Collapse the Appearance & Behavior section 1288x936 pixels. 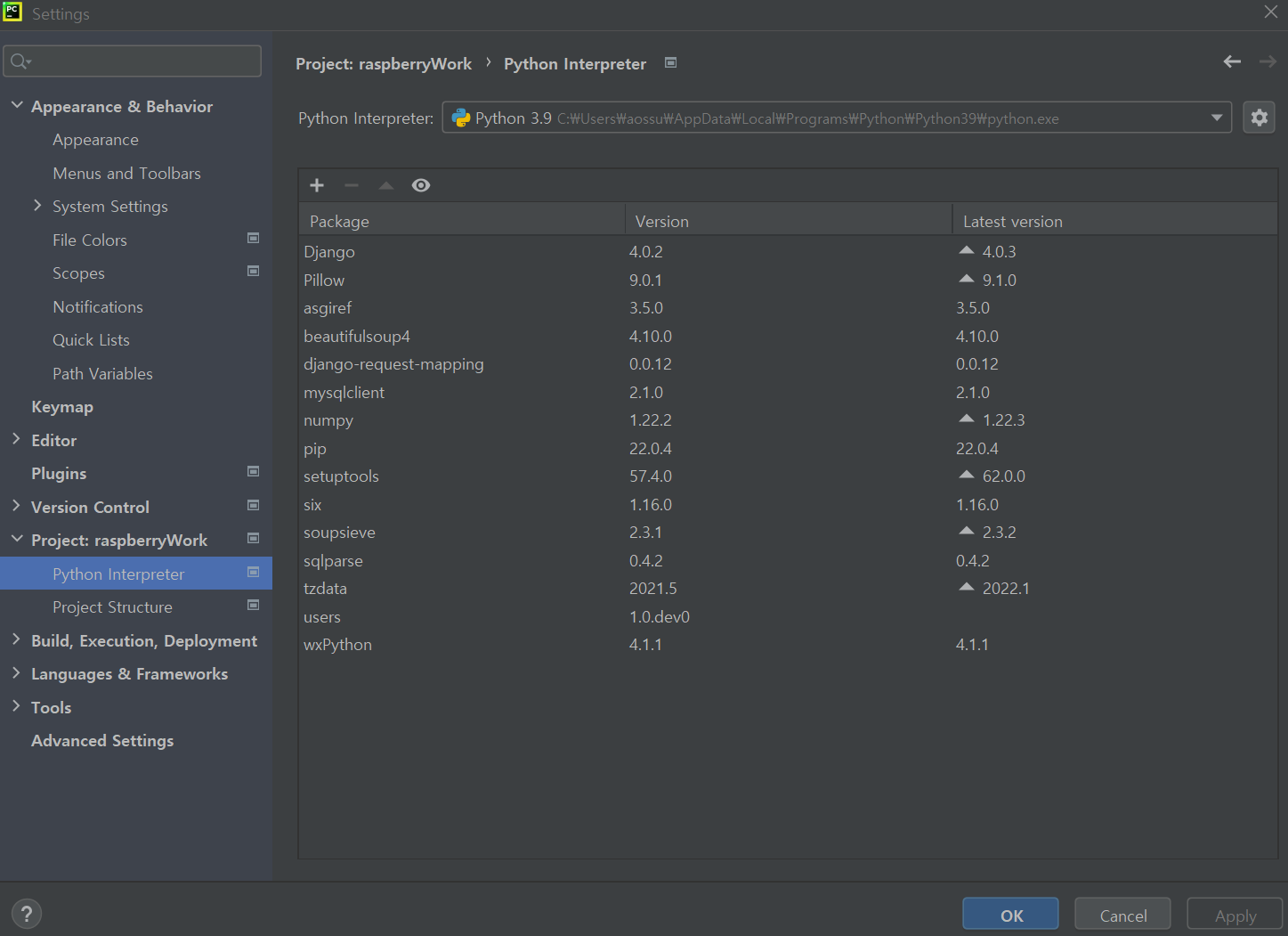coord(17,105)
